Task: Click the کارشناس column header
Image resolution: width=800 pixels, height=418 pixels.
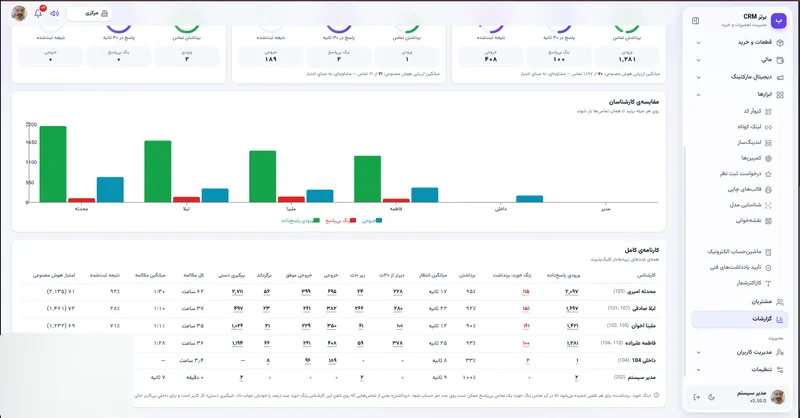Action: tap(646, 275)
